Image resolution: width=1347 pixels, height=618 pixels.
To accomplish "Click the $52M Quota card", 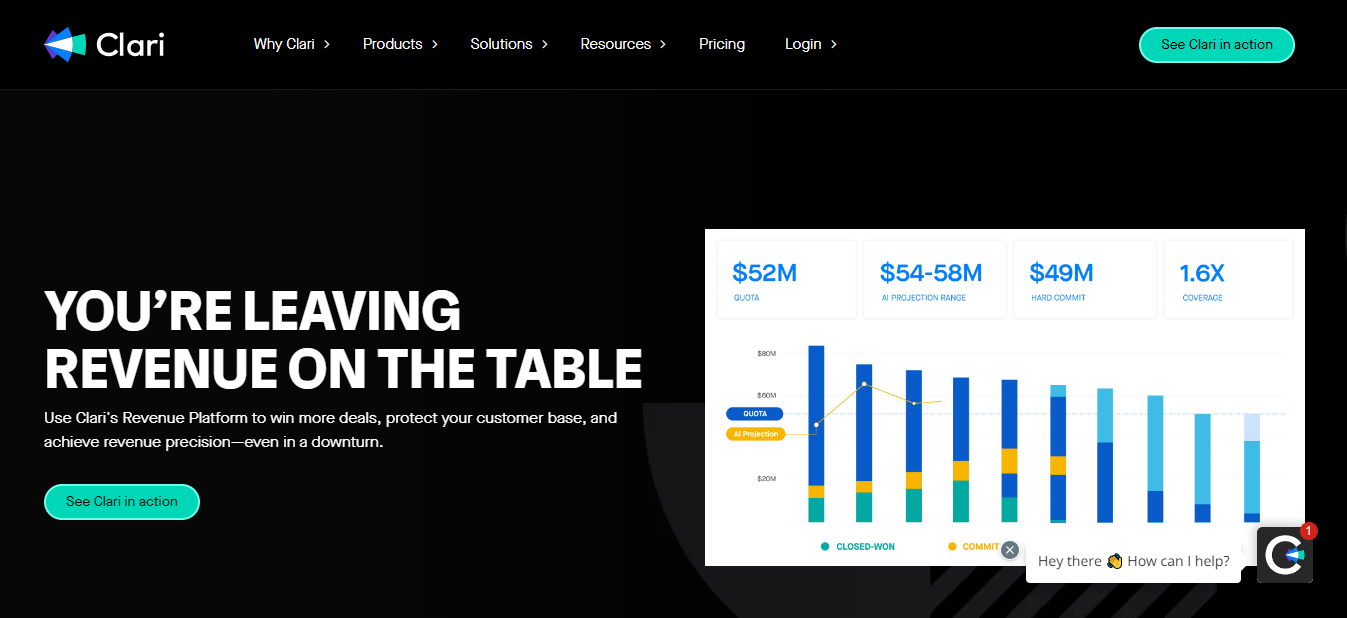I will tap(786, 280).
